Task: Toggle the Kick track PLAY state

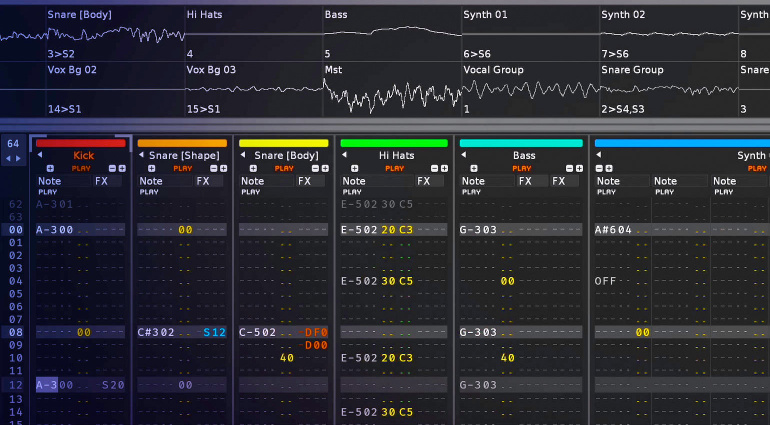Action: coord(83,168)
